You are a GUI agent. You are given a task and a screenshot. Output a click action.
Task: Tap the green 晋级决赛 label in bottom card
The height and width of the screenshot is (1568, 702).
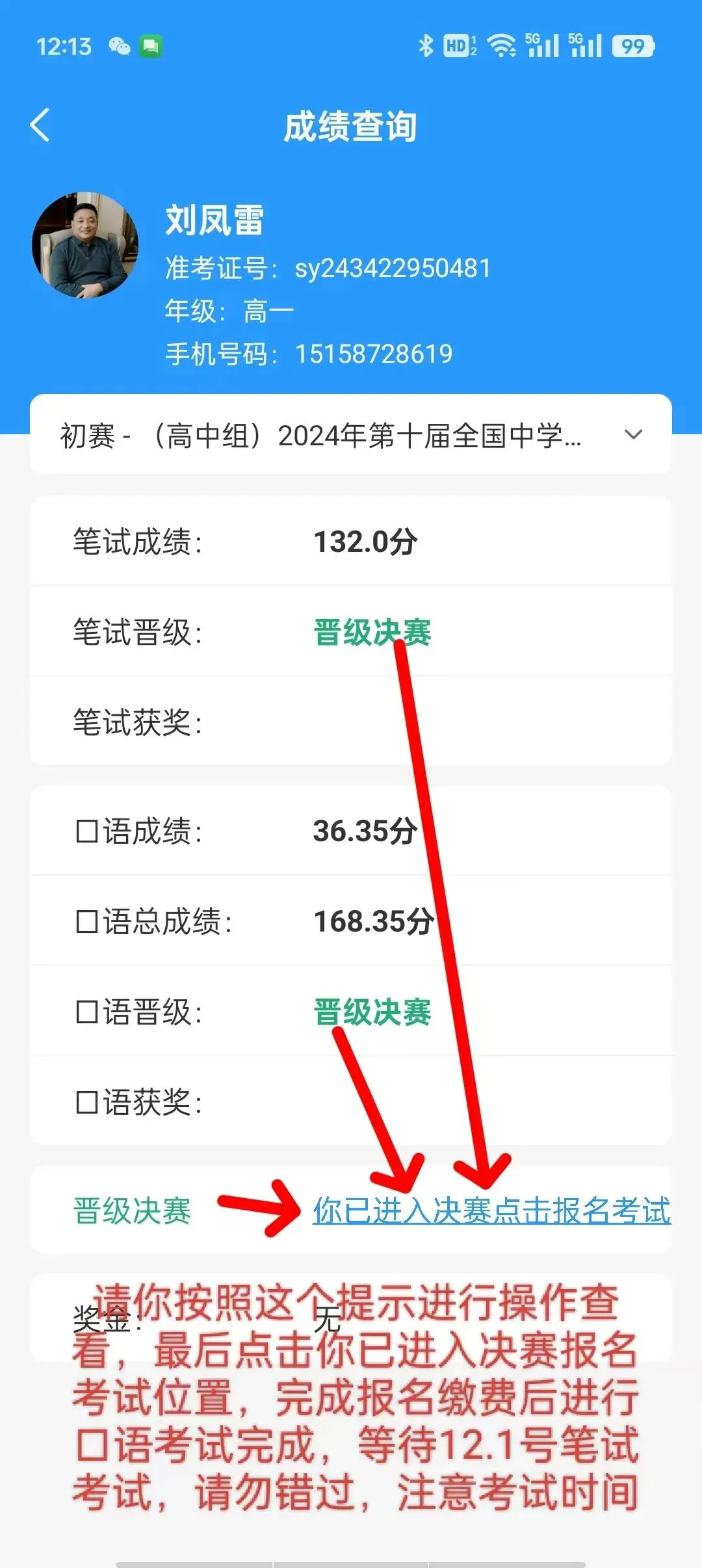pos(132,1210)
